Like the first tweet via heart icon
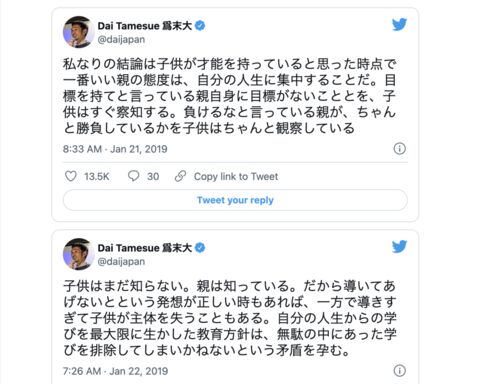This screenshot has width=500, height=384. (x=71, y=176)
